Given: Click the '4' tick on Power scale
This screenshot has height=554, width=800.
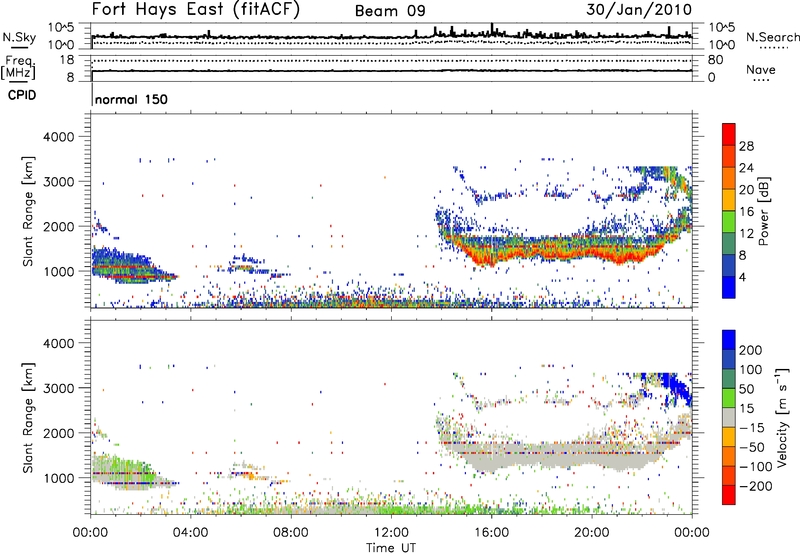Looking at the screenshot, I should point(743,277).
